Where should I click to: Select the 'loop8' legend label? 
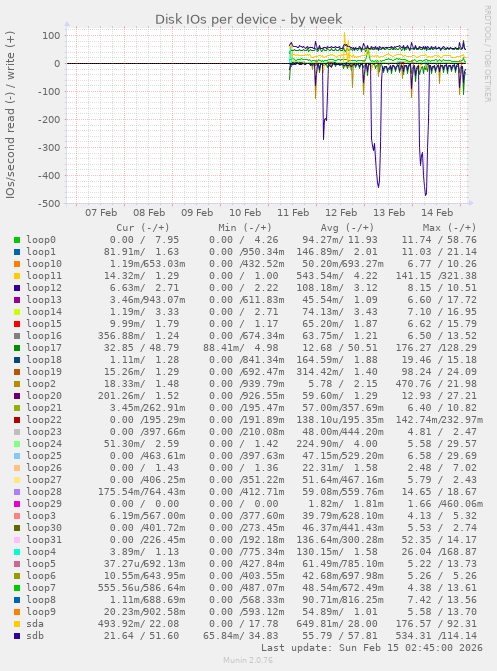point(41,600)
